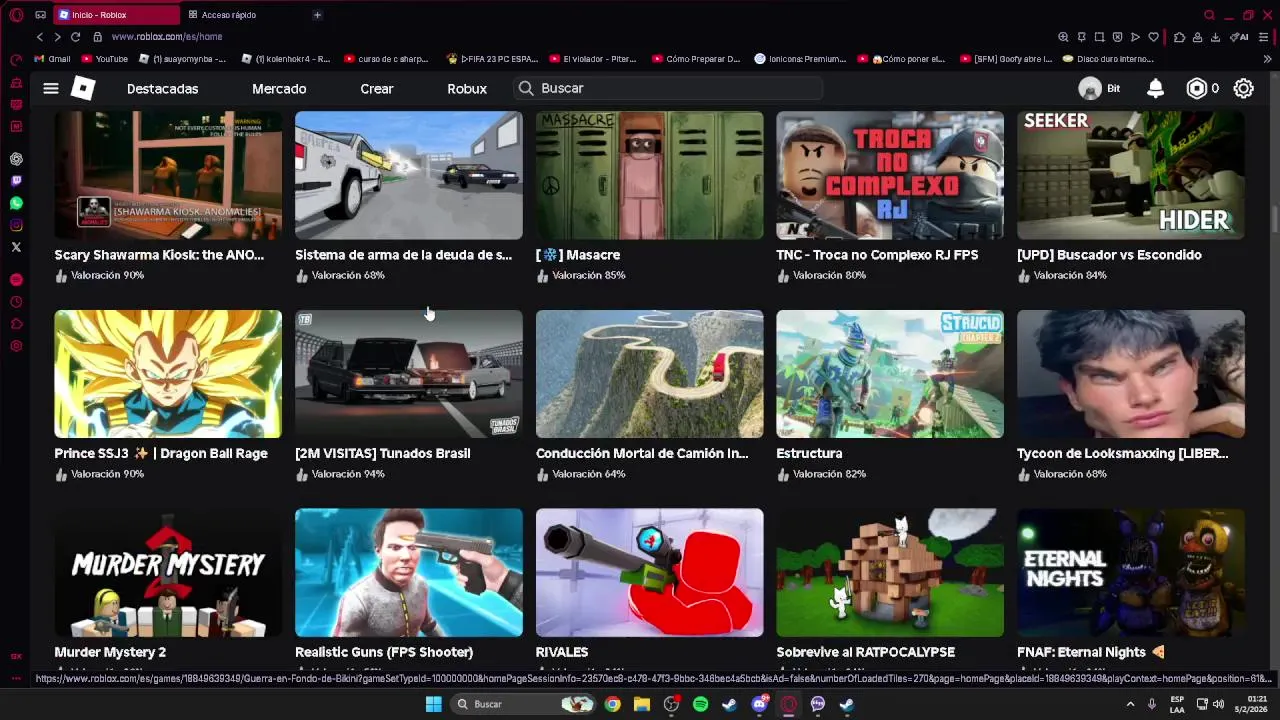Open the Prince SSJ3 Dragon Ball Rage thumbnail
This screenshot has width=1280, height=720.
point(168,374)
